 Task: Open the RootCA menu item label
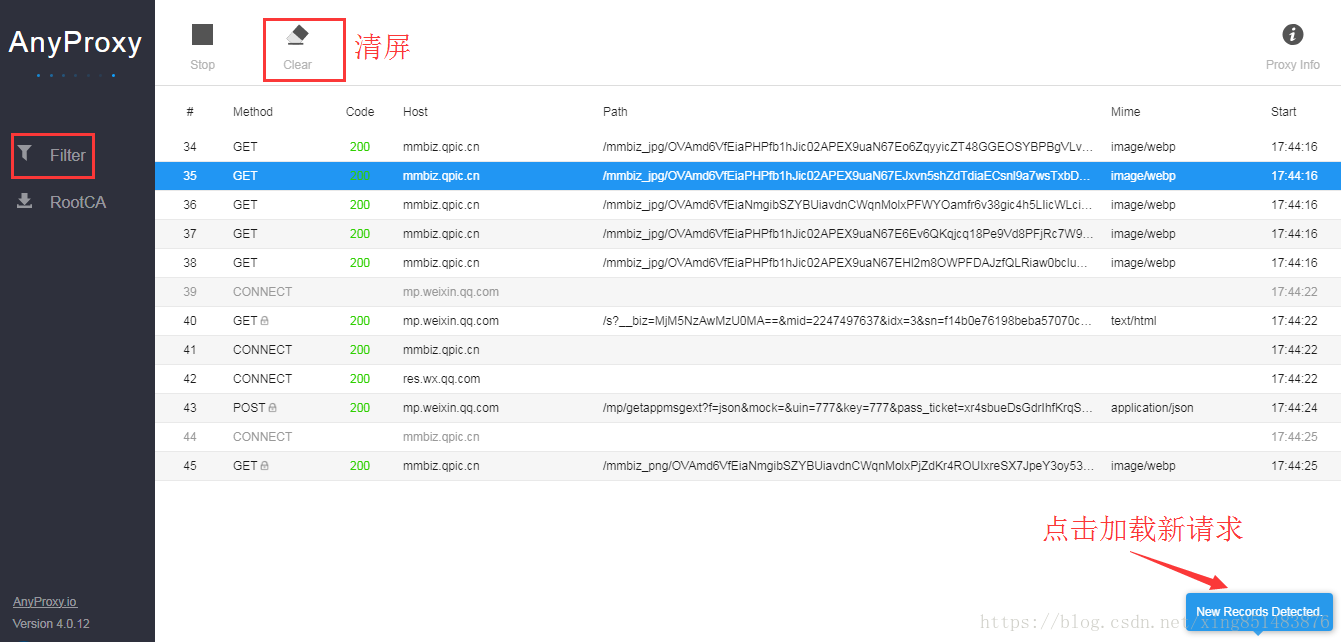(78, 202)
